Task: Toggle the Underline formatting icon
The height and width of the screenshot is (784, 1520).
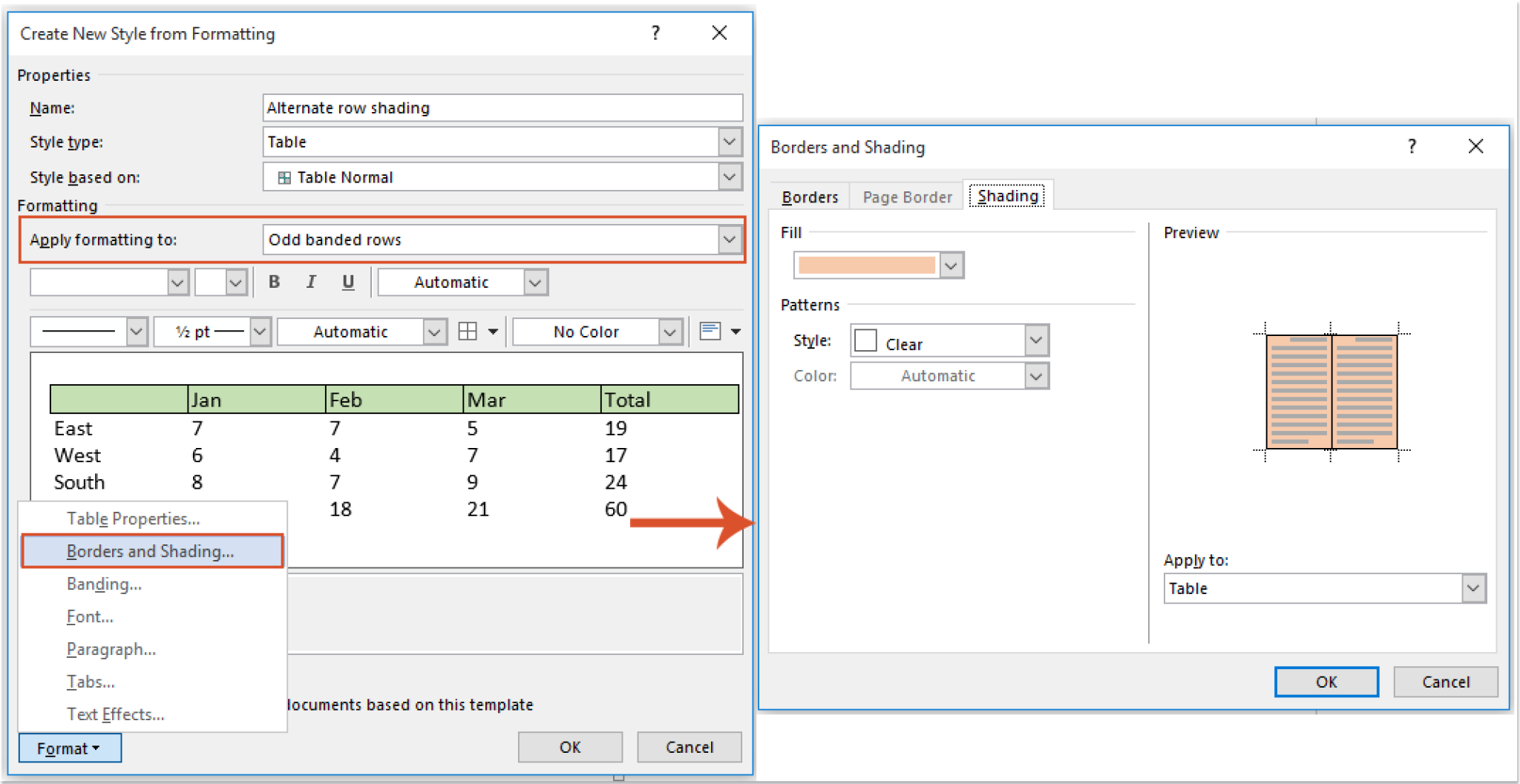Action: (x=348, y=282)
